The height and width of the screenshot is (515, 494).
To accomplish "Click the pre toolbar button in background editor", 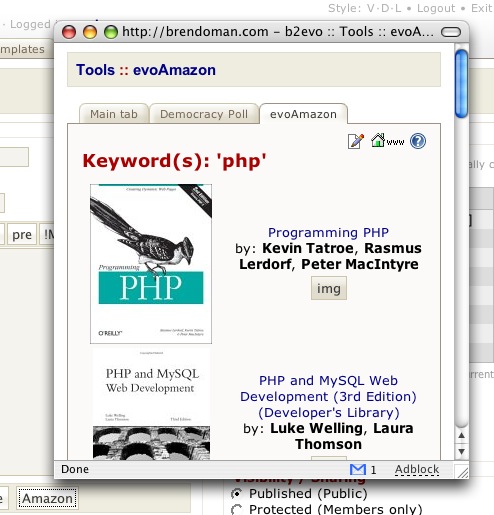I will click(22, 235).
